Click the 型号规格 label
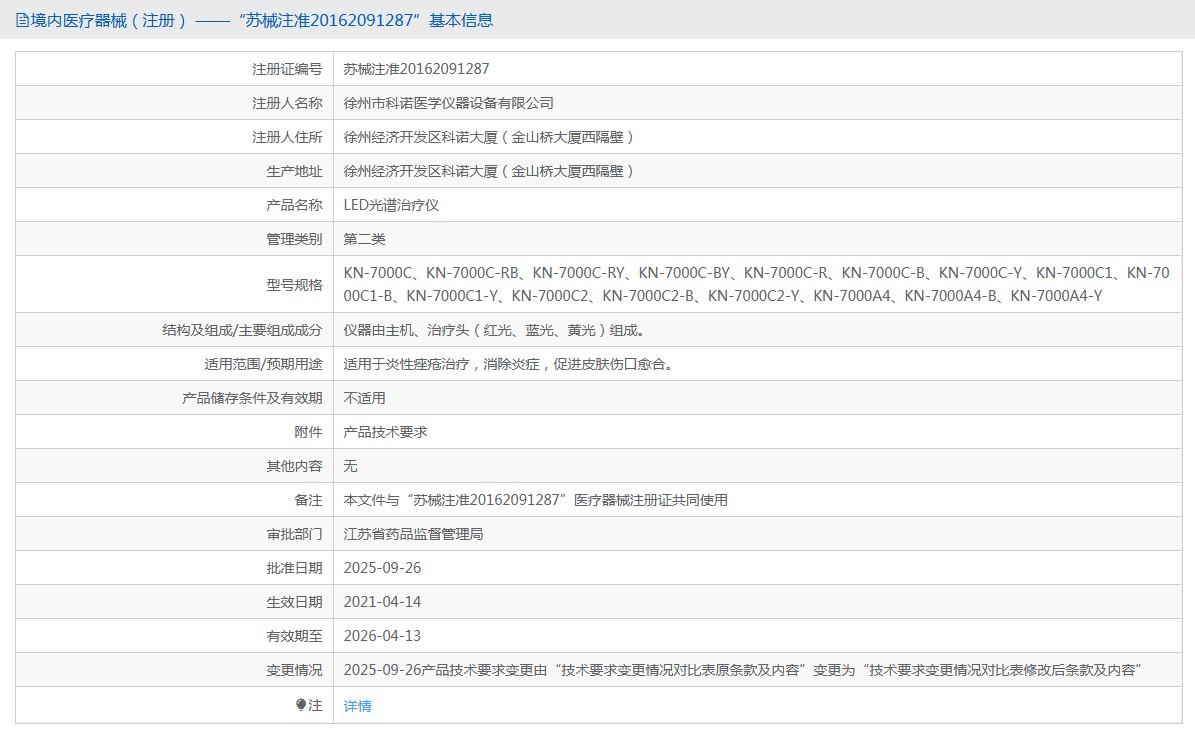This screenshot has width=1195, height=732. point(294,284)
